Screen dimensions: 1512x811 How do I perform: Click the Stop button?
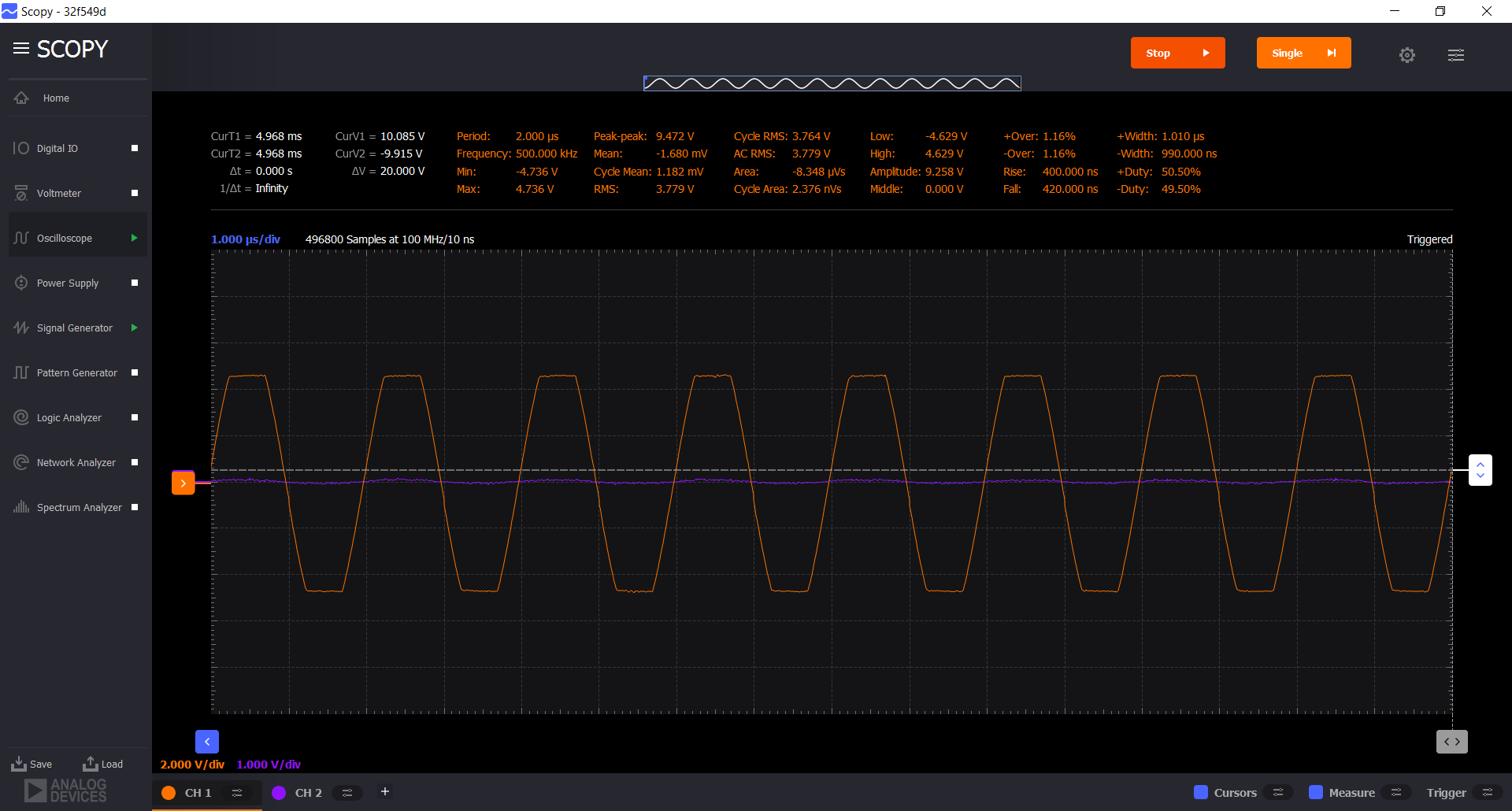(1178, 53)
